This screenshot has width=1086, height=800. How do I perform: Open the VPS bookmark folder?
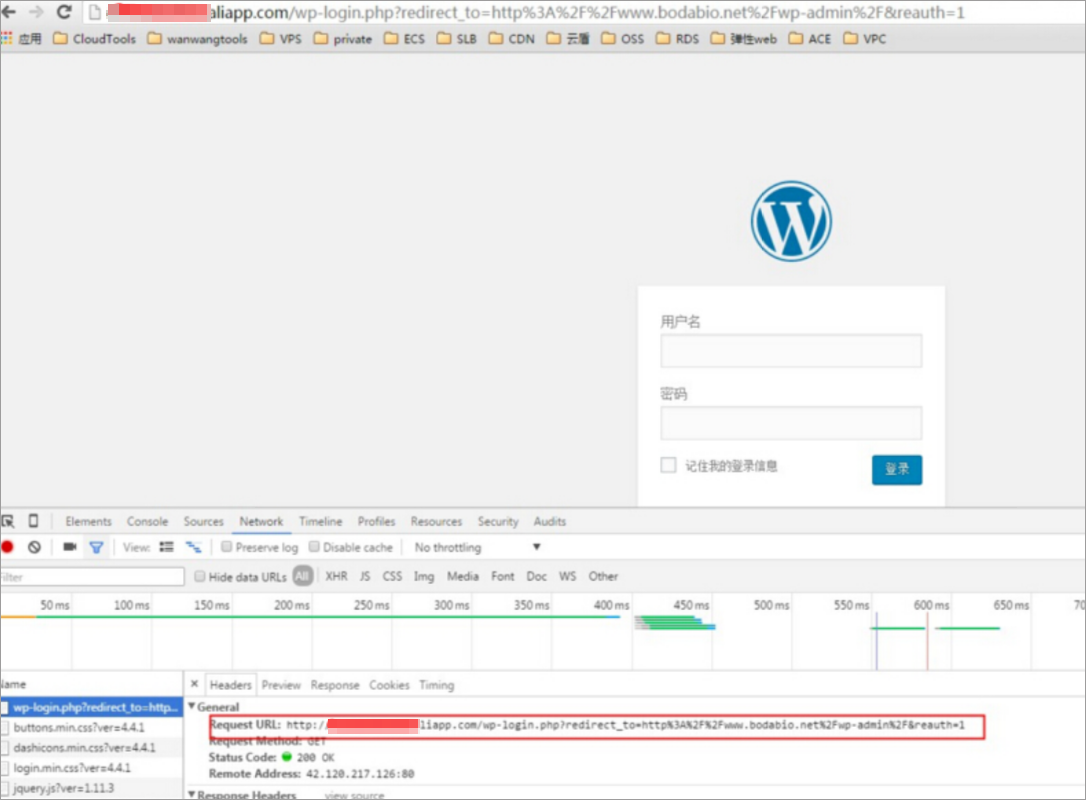281,39
